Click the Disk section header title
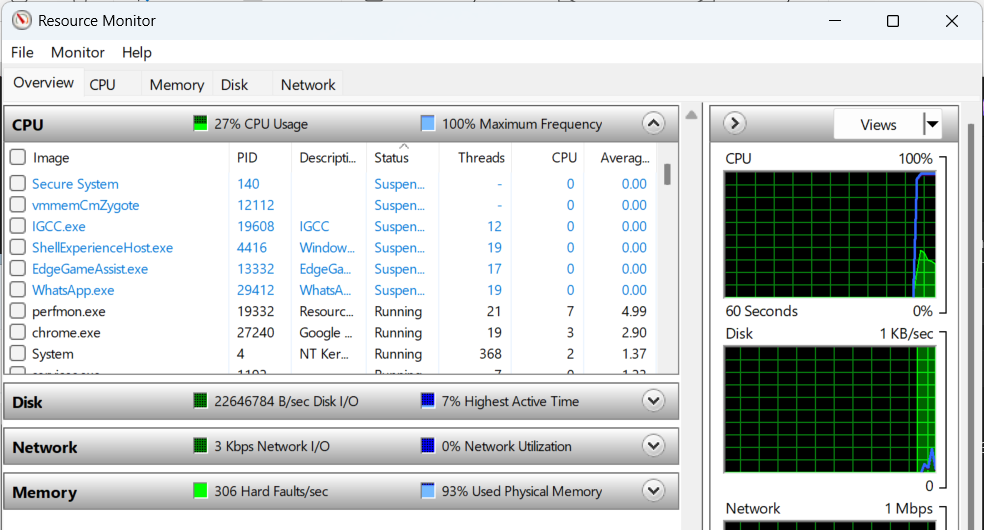 [x=27, y=402]
